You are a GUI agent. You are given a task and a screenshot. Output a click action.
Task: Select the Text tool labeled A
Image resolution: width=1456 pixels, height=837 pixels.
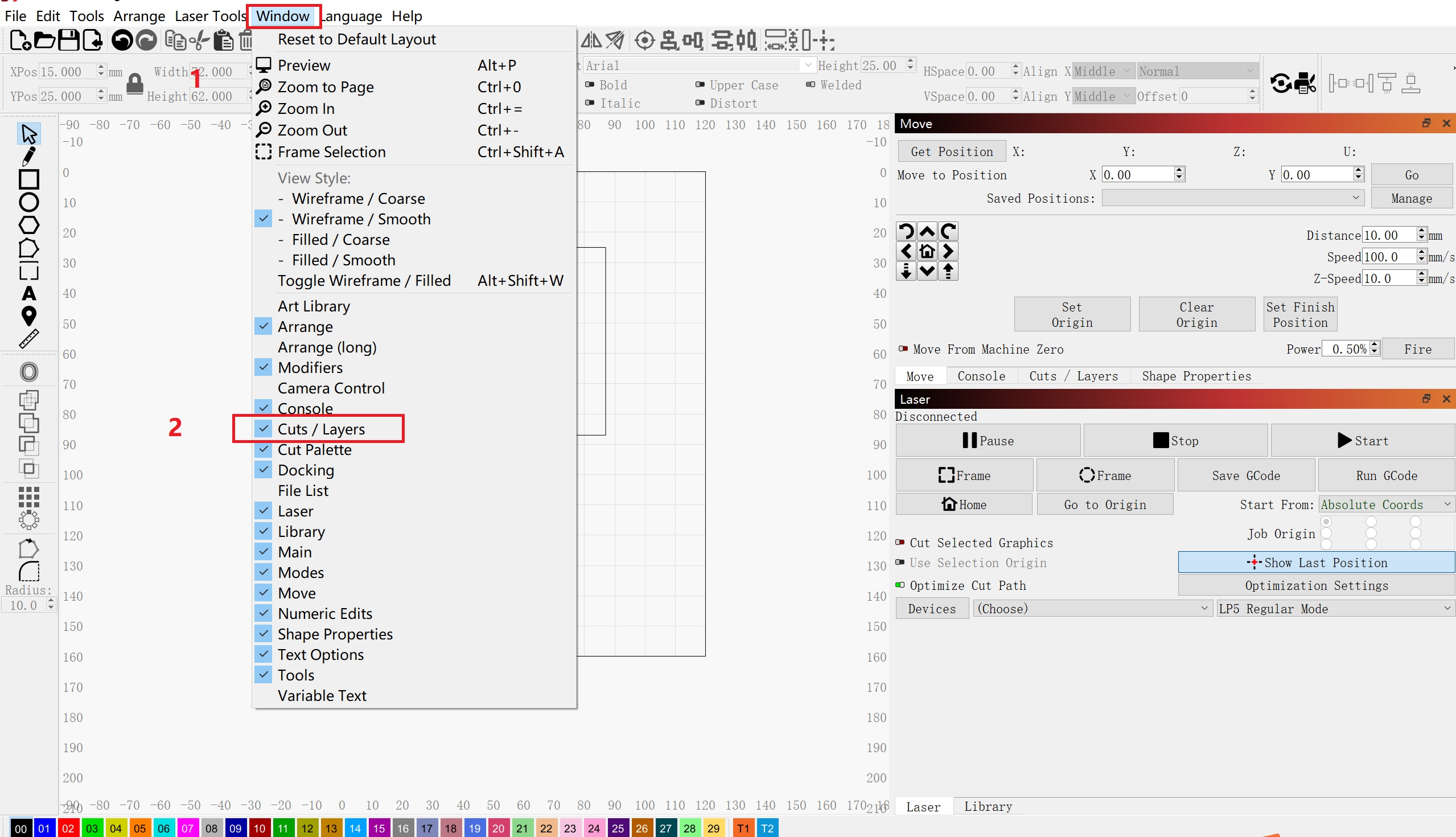click(x=28, y=294)
